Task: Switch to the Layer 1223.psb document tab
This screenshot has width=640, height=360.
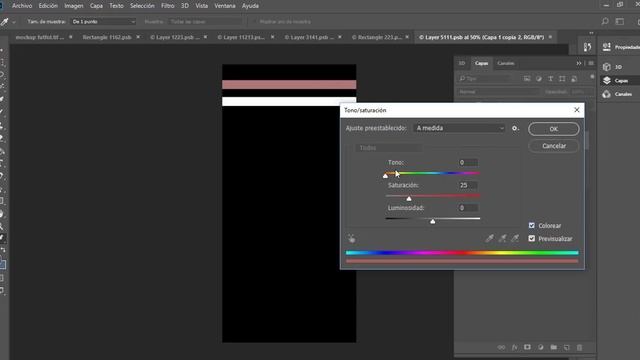Action: point(175,37)
